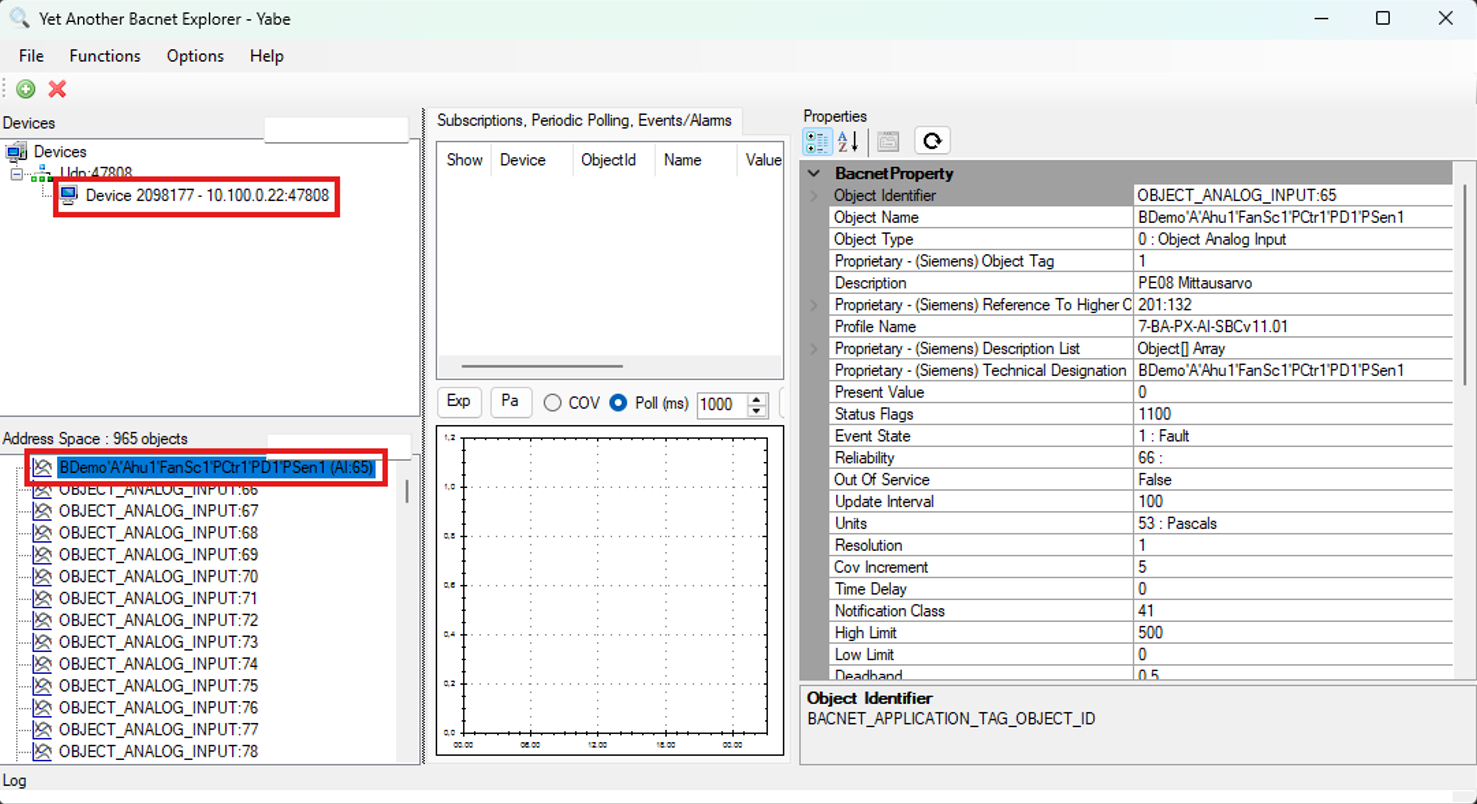
Task: Click the '0 : Object Analog Input' value
Action: [x=1212, y=239]
